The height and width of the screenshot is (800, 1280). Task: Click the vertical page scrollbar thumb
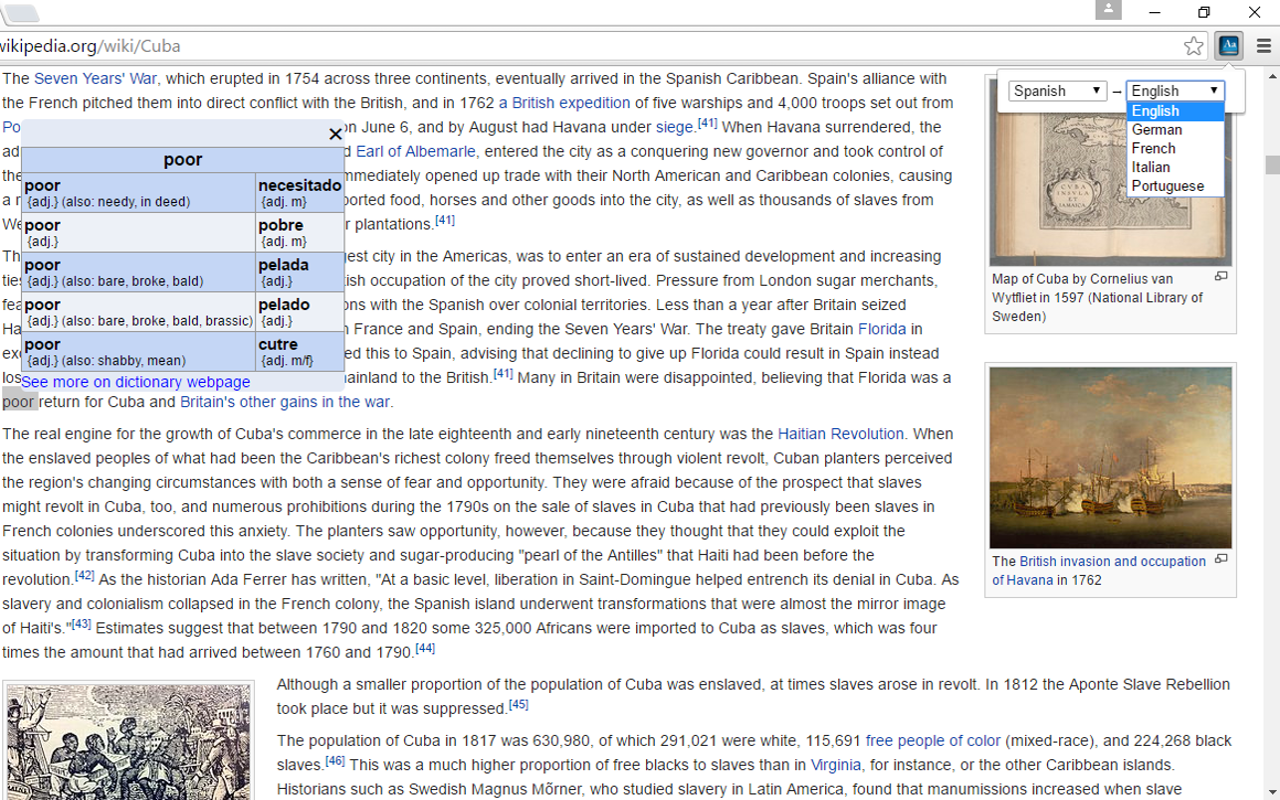[x=1272, y=165]
